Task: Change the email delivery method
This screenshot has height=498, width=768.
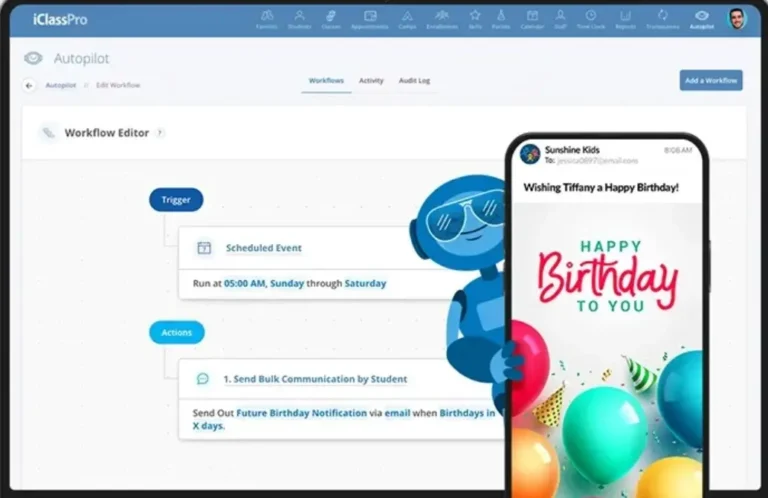Action: coord(397,413)
